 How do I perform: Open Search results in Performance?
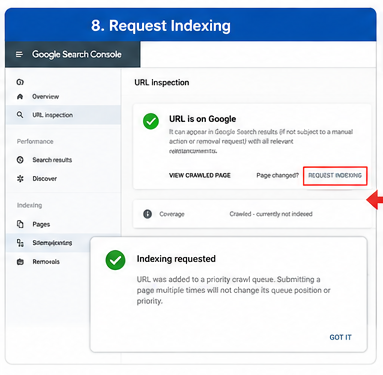tap(52, 160)
